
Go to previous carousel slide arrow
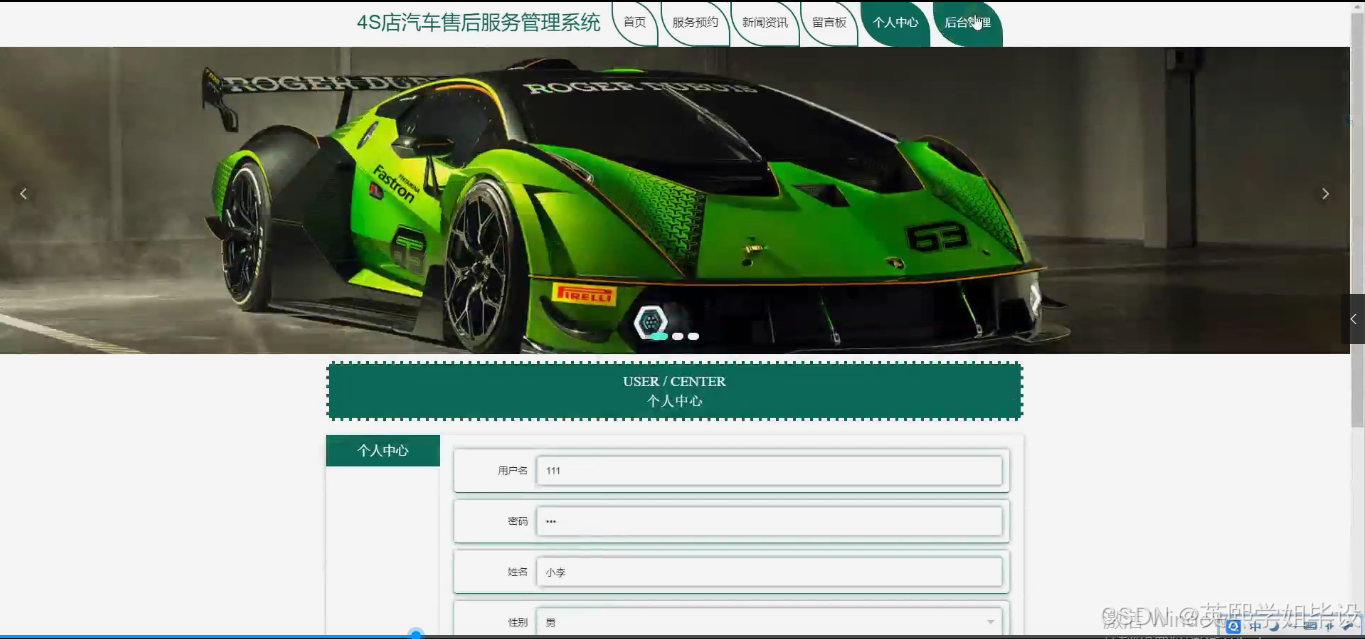point(24,194)
